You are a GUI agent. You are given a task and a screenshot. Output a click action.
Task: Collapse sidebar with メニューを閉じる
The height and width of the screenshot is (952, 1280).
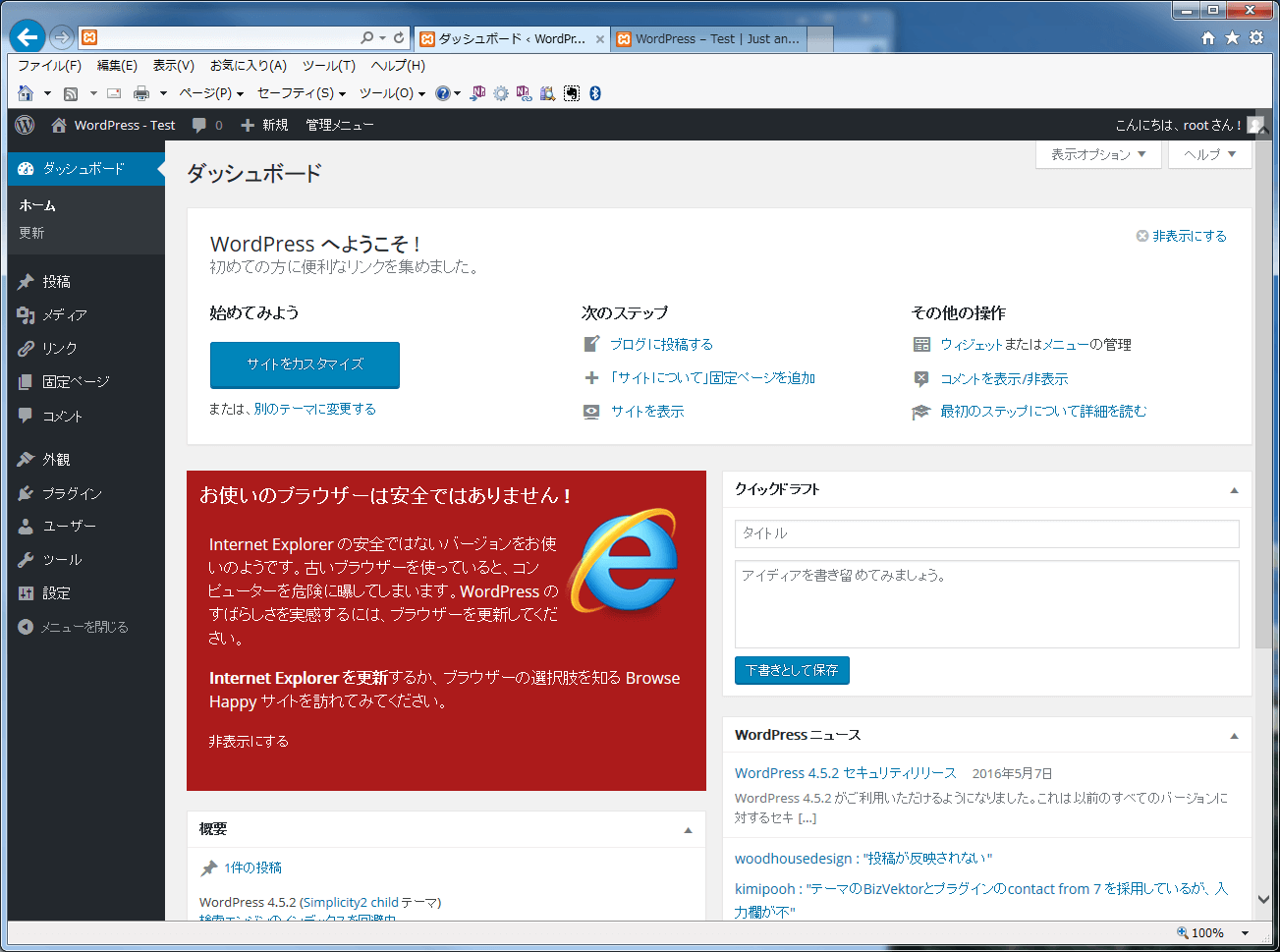tap(83, 627)
